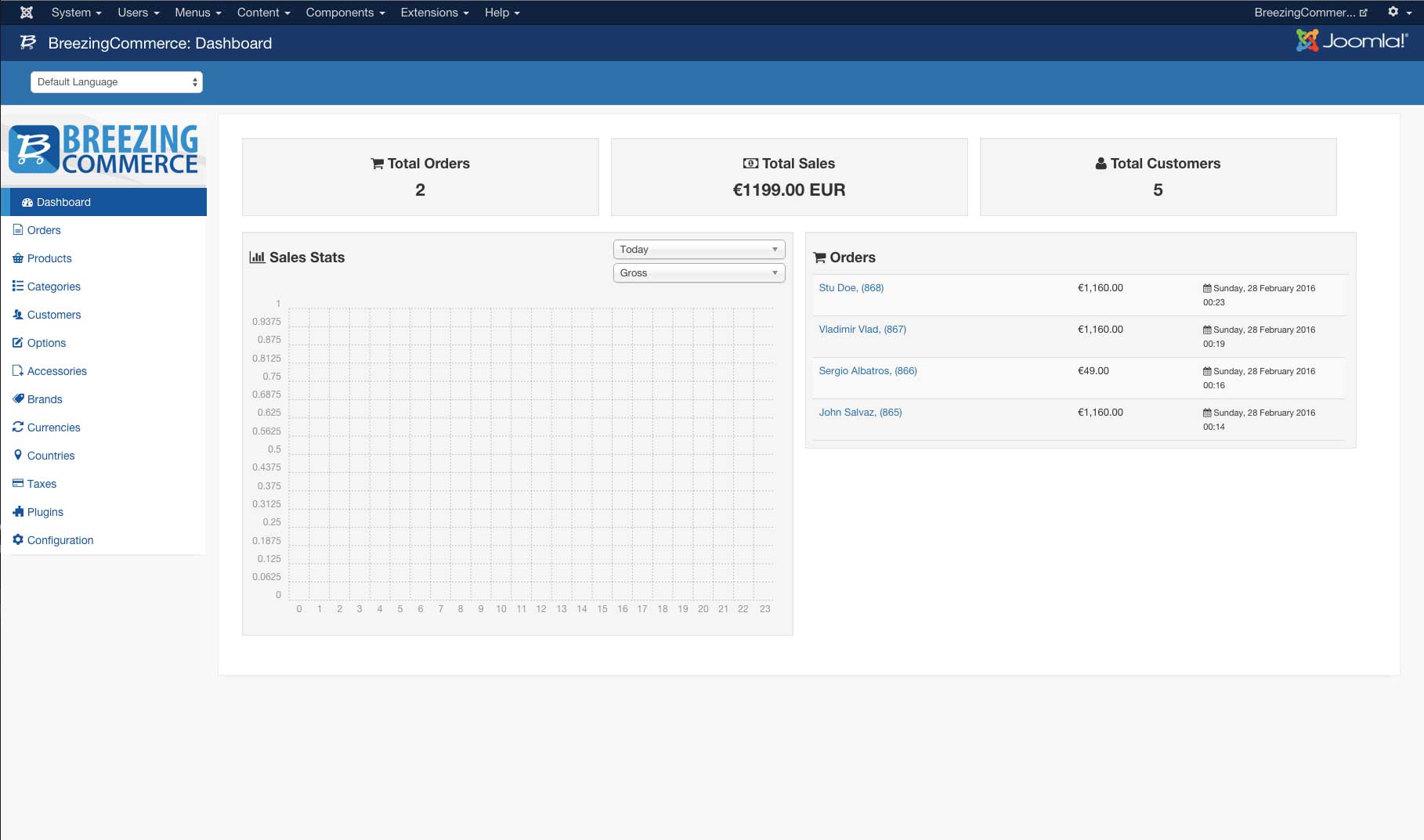This screenshot has width=1424, height=840.
Task: Click the cart icon next to Total Orders
Action: 378,164
